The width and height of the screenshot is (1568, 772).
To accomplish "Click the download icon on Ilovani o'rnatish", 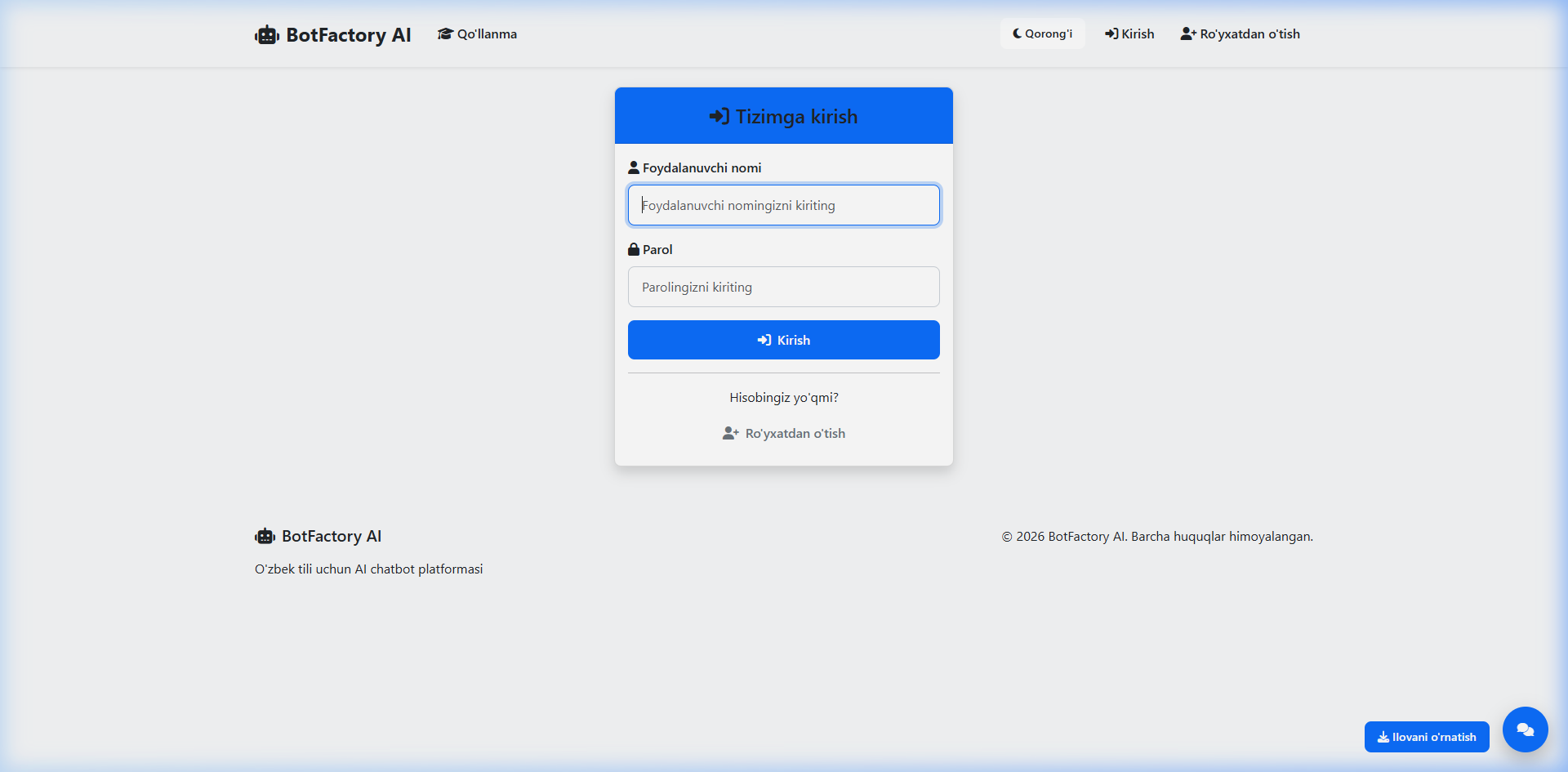I will [x=1383, y=737].
